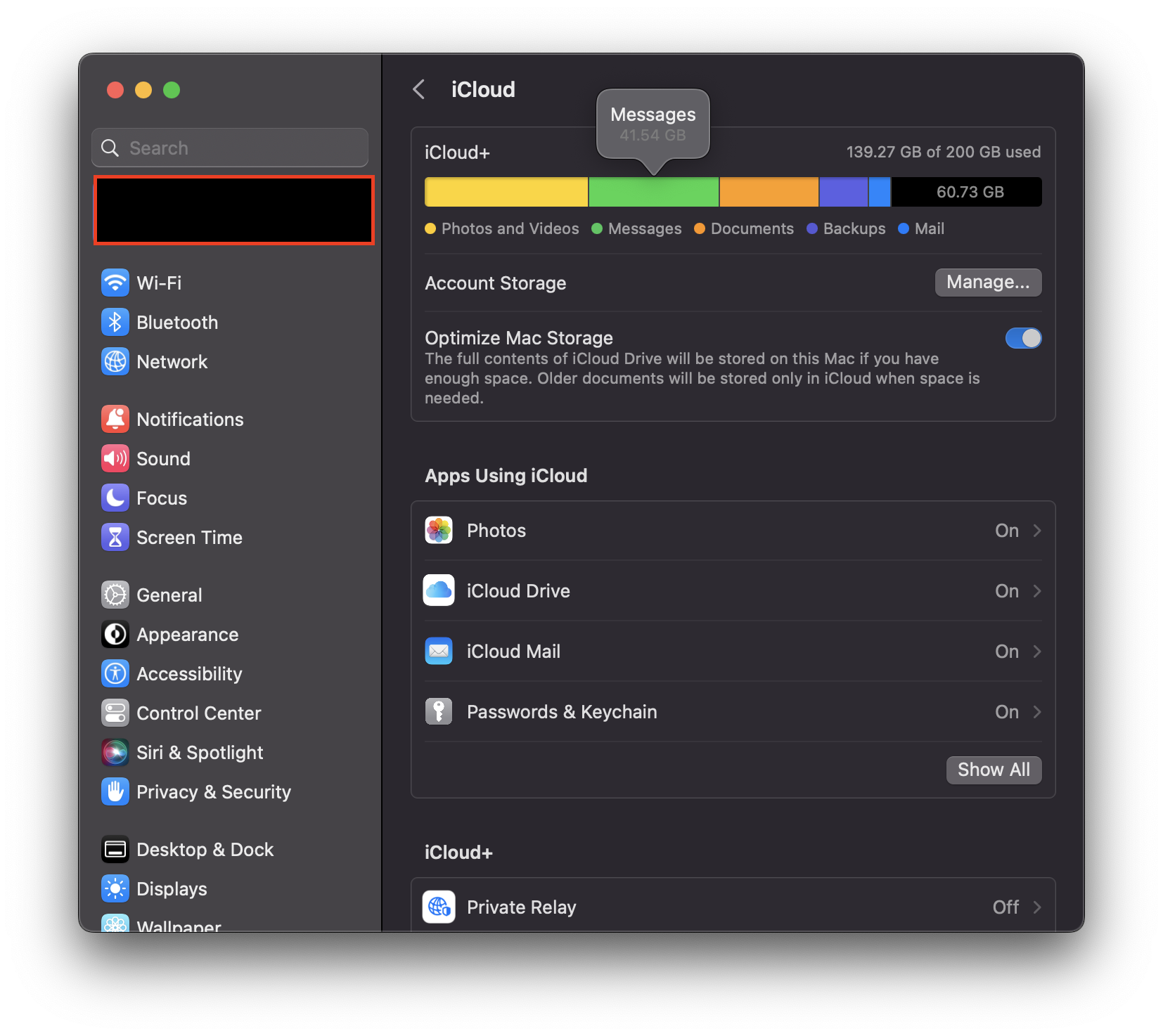This screenshot has width=1163, height=1036.
Task: Click the iCloud Mail envelope icon
Action: pyautogui.click(x=439, y=652)
